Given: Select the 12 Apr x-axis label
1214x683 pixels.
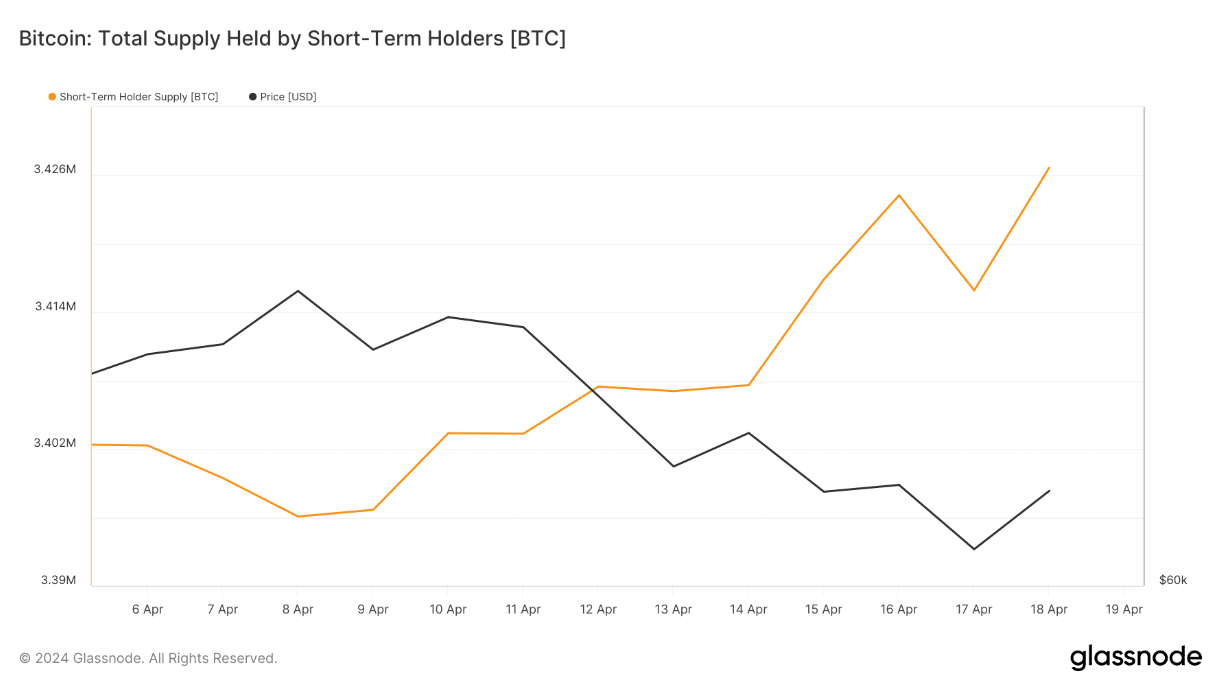Looking at the screenshot, I should (x=598, y=609).
